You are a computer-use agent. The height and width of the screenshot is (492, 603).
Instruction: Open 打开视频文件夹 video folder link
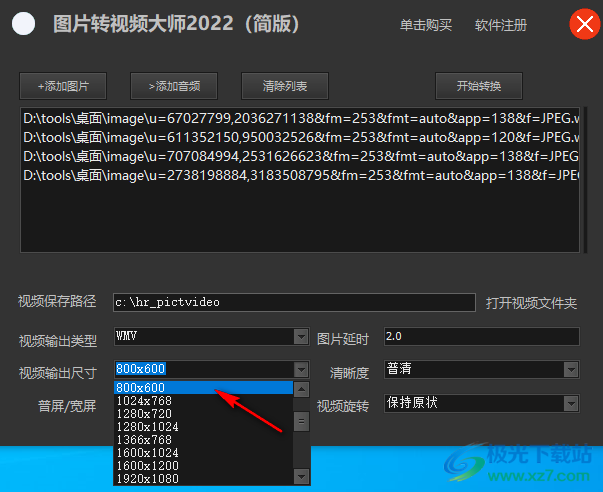531,303
